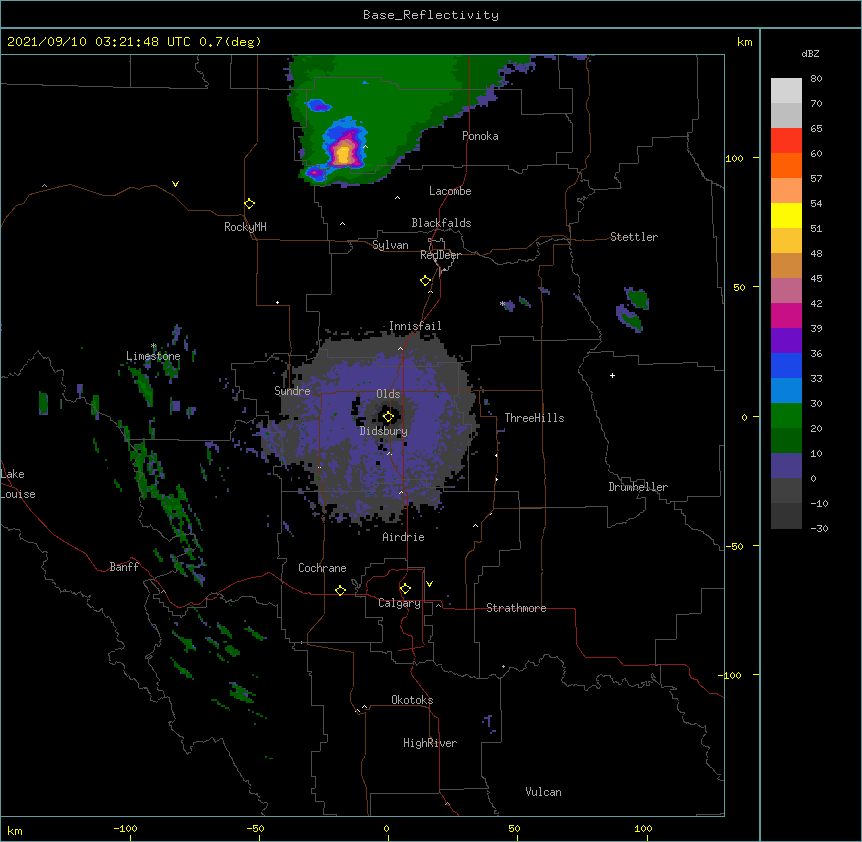The height and width of the screenshot is (842, 862).
Task: Select the yellow 54 dBZ color swatch
Action: 786,215
